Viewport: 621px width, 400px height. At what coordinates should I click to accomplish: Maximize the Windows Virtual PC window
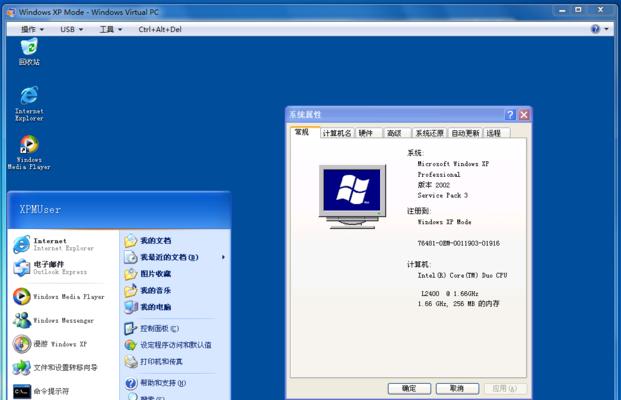(x=578, y=10)
